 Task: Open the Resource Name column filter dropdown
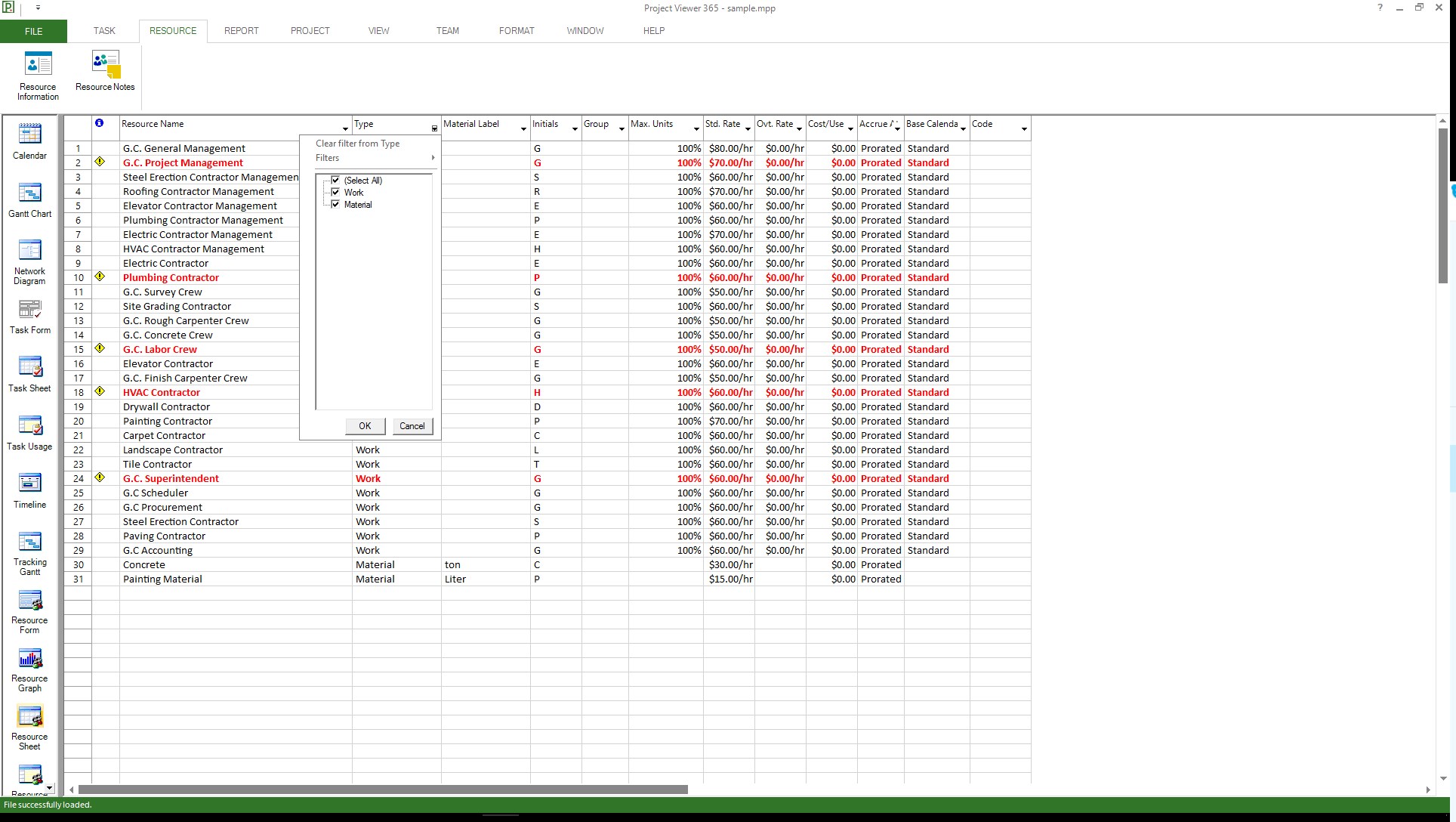[345, 129]
